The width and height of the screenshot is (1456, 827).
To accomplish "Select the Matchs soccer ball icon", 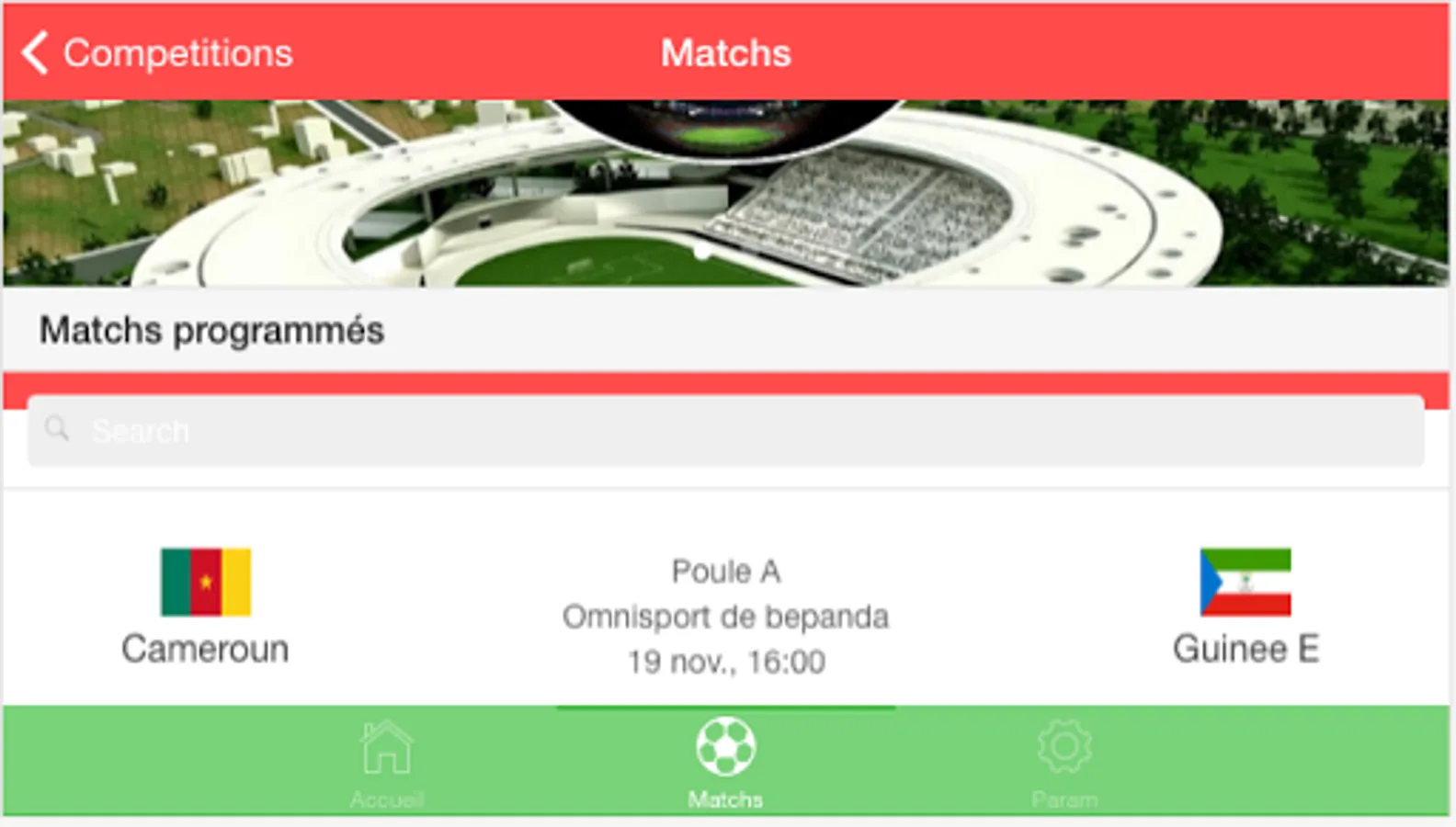I will 725,746.
